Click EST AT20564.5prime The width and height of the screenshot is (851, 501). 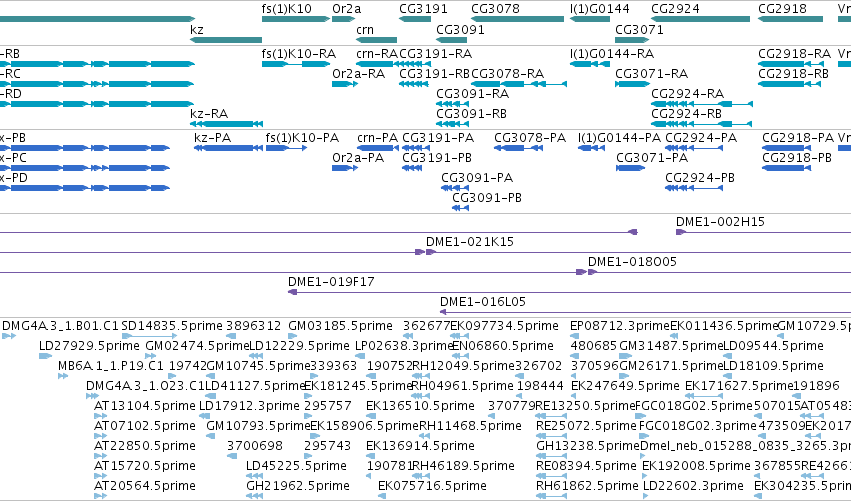click(x=144, y=487)
